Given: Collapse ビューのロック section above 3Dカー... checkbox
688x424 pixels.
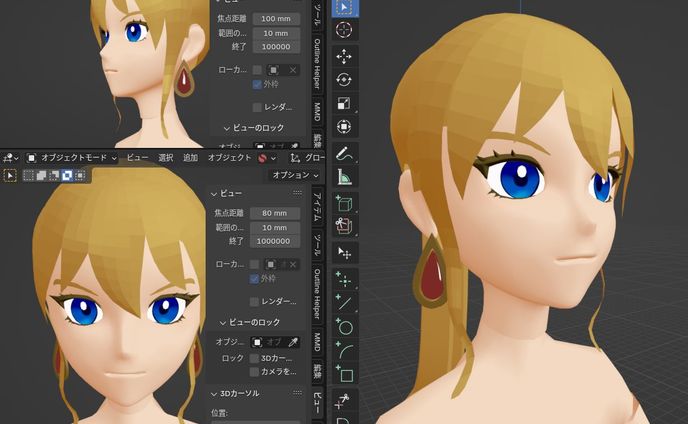Looking at the screenshot, I should click(249, 323).
